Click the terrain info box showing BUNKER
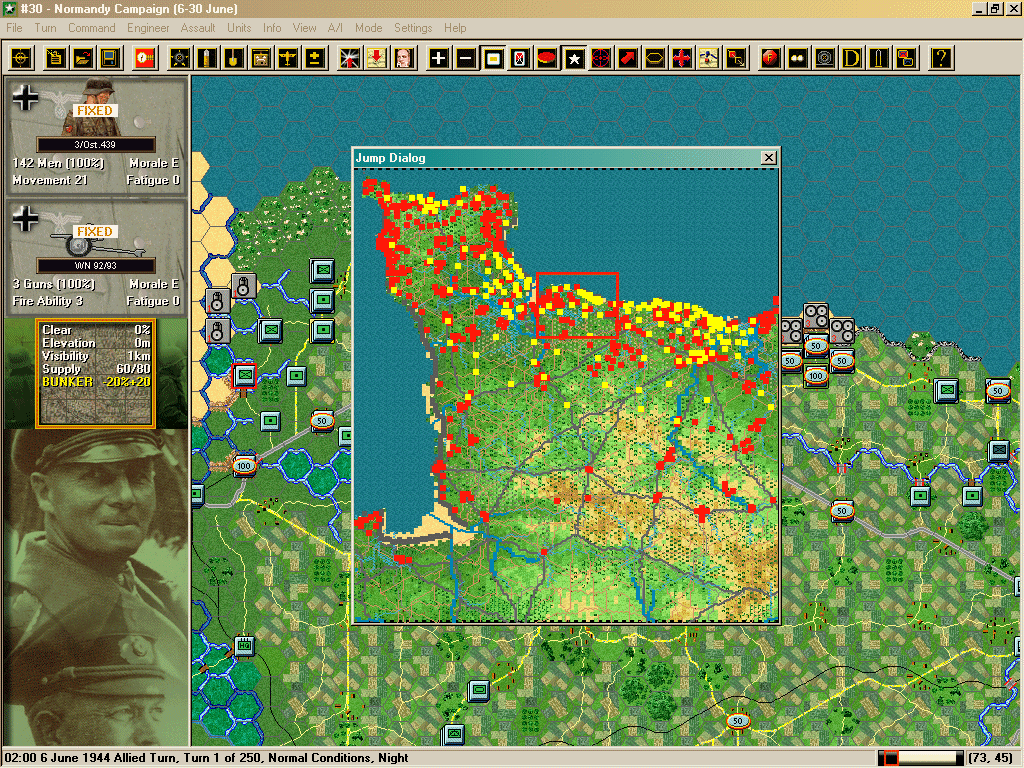The height and width of the screenshot is (768, 1024). [x=96, y=374]
